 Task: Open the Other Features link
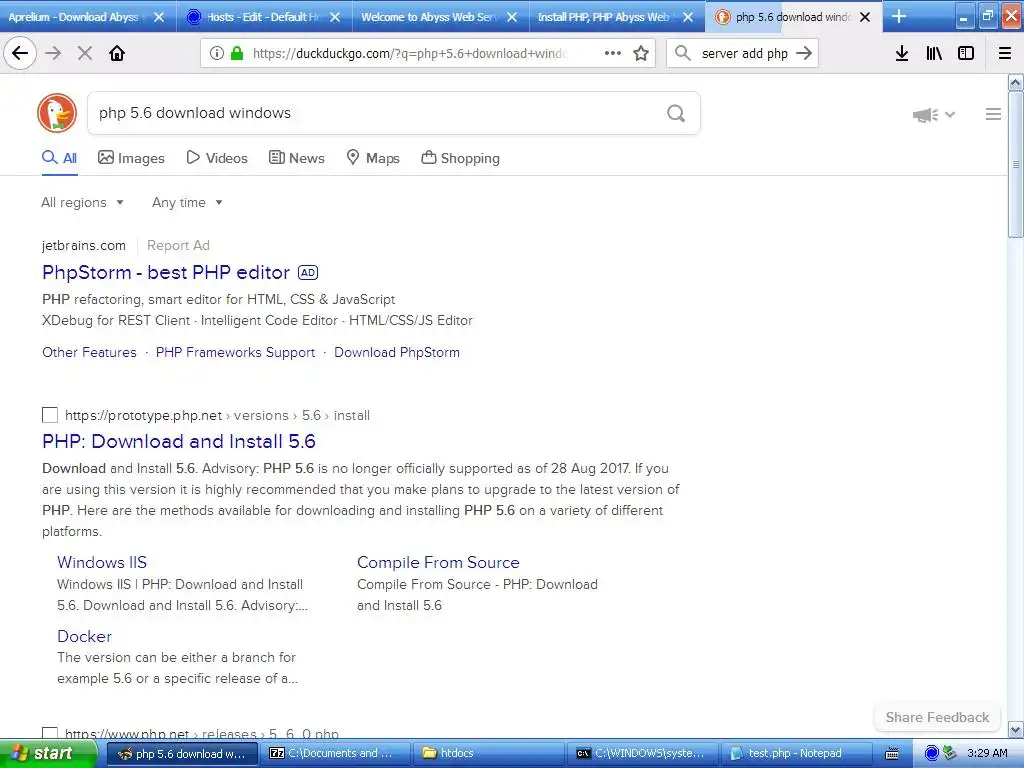[x=89, y=353]
